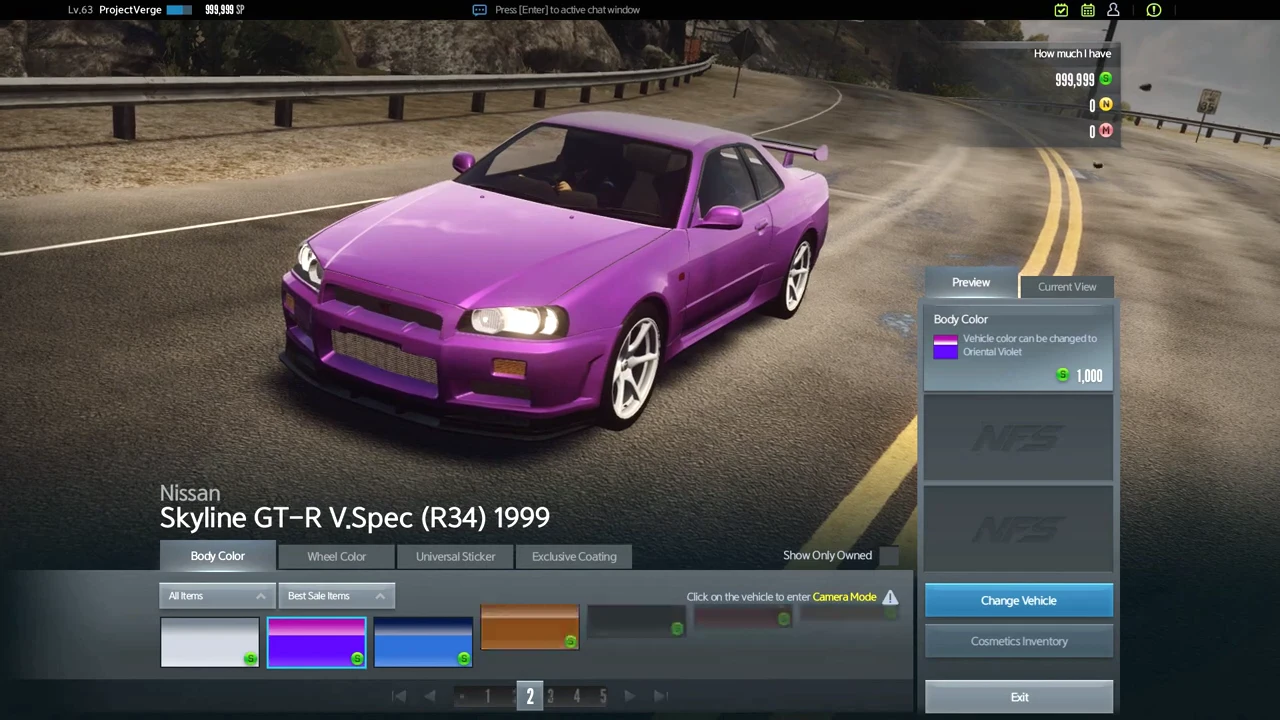Click the notification alert icon in top bar
This screenshot has height=720, width=1280.
[x=1153, y=10]
